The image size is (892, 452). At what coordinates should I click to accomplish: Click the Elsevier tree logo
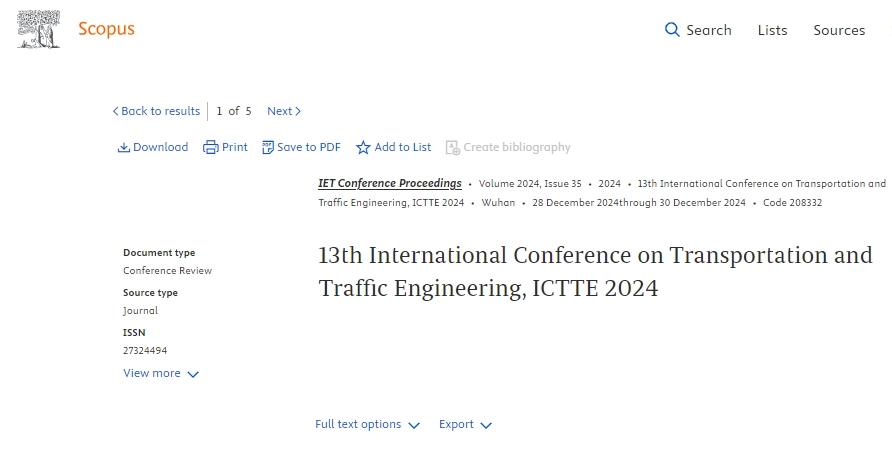38,29
